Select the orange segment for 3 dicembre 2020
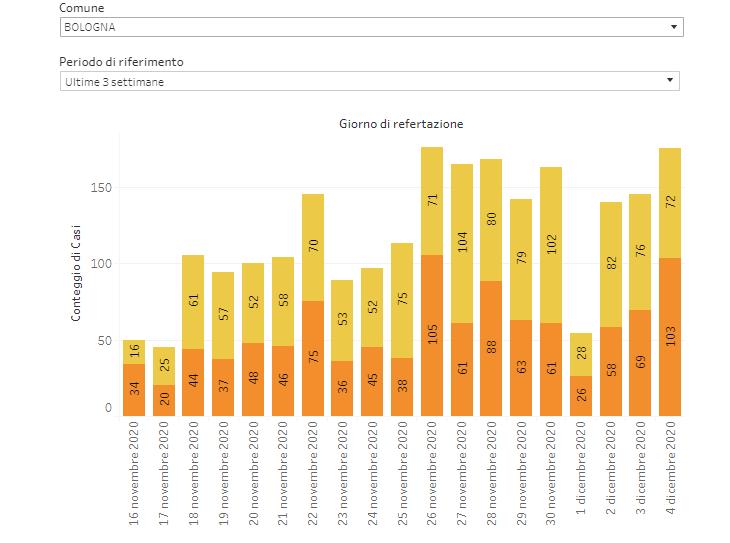 tap(640, 363)
